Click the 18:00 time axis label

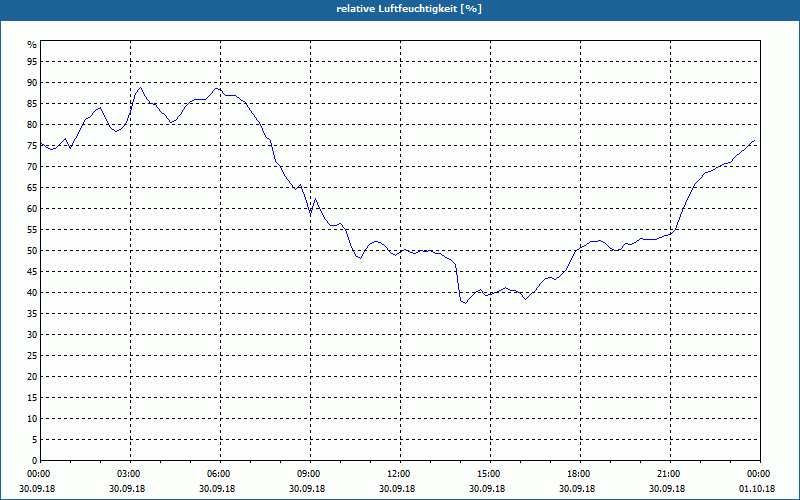coord(577,473)
